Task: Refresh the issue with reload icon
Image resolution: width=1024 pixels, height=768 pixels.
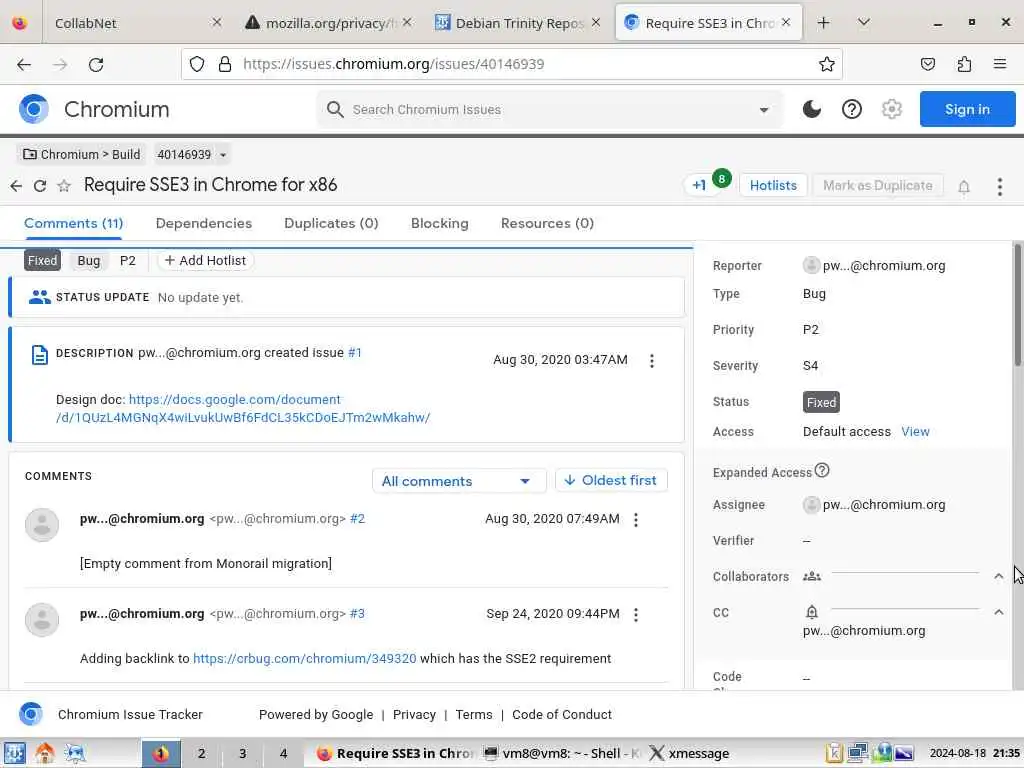Action: point(40,186)
